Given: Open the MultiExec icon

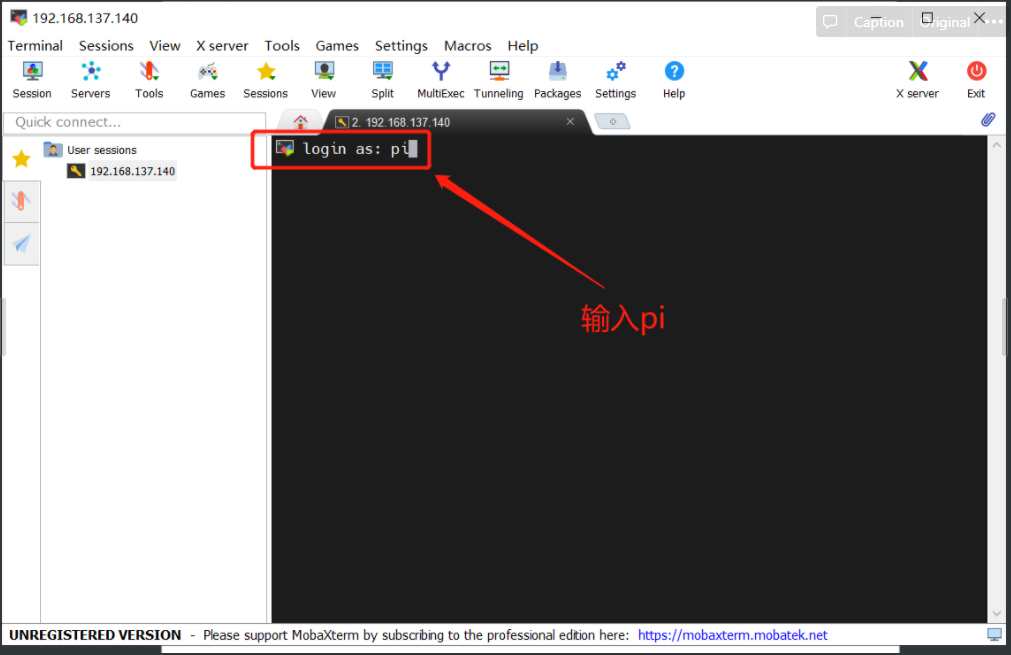Looking at the screenshot, I should click(441, 72).
